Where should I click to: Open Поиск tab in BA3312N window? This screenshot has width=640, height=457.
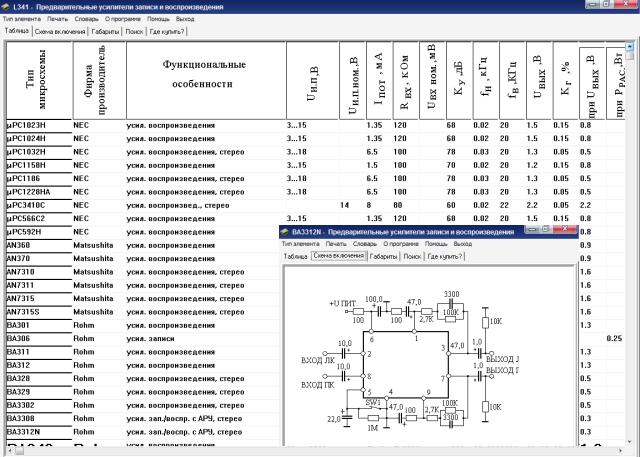412,256
